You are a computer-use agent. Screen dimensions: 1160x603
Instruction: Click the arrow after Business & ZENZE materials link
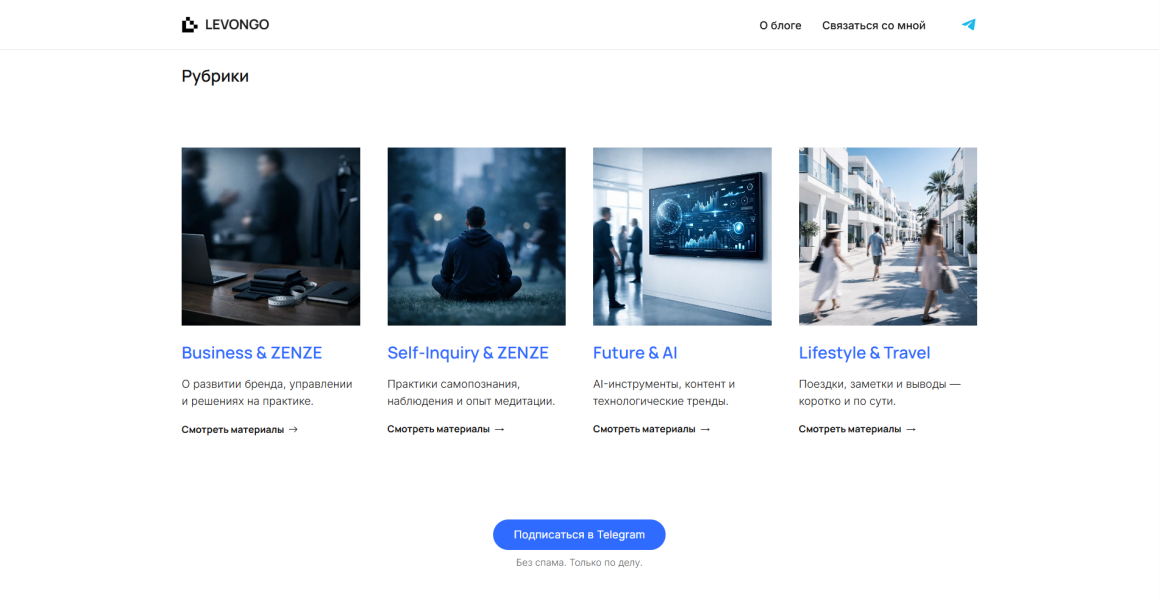tap(293, 429)
